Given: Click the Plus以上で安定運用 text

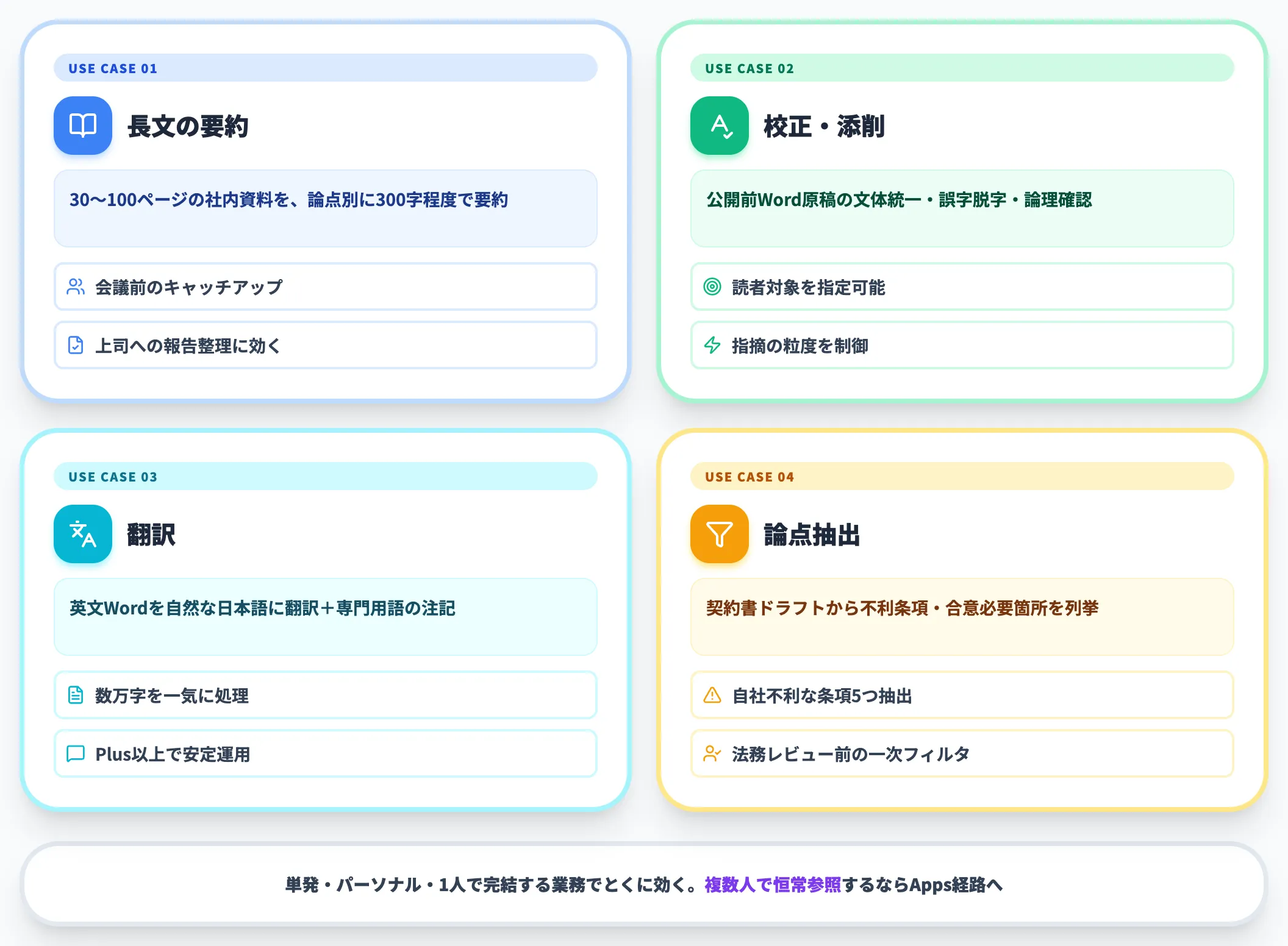Looking at the screenshot, I should point(173,754).
